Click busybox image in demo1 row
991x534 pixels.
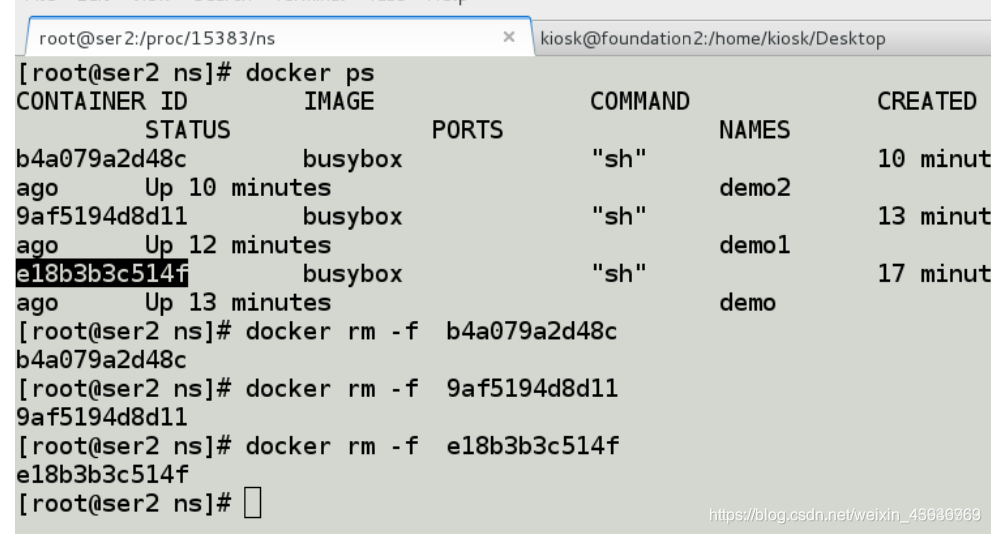[353, 217]
